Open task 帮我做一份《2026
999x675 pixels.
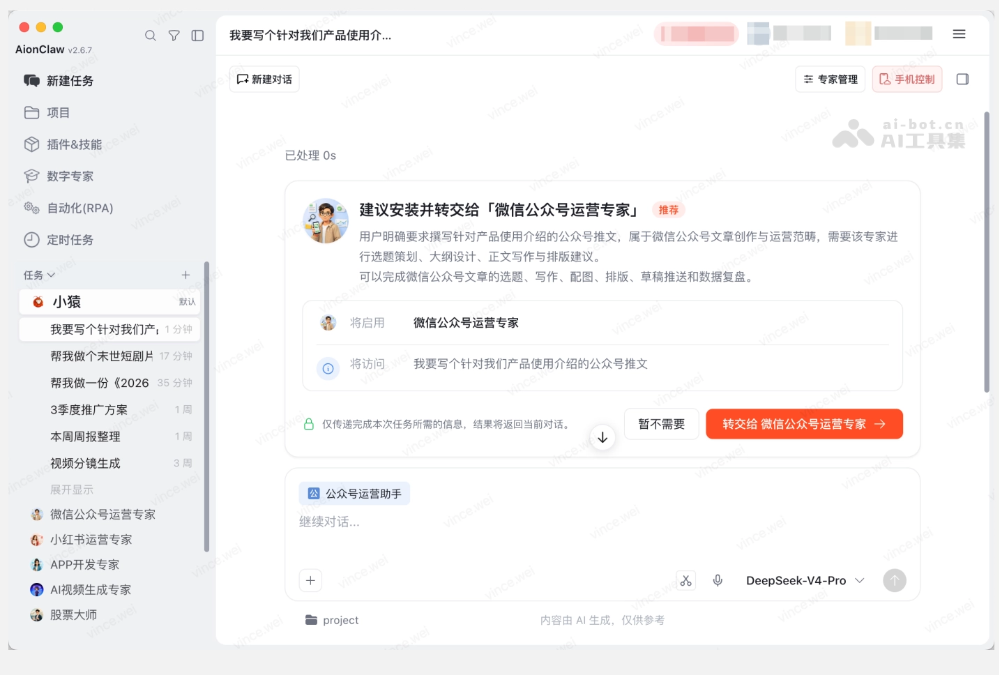tap(110, 382)
